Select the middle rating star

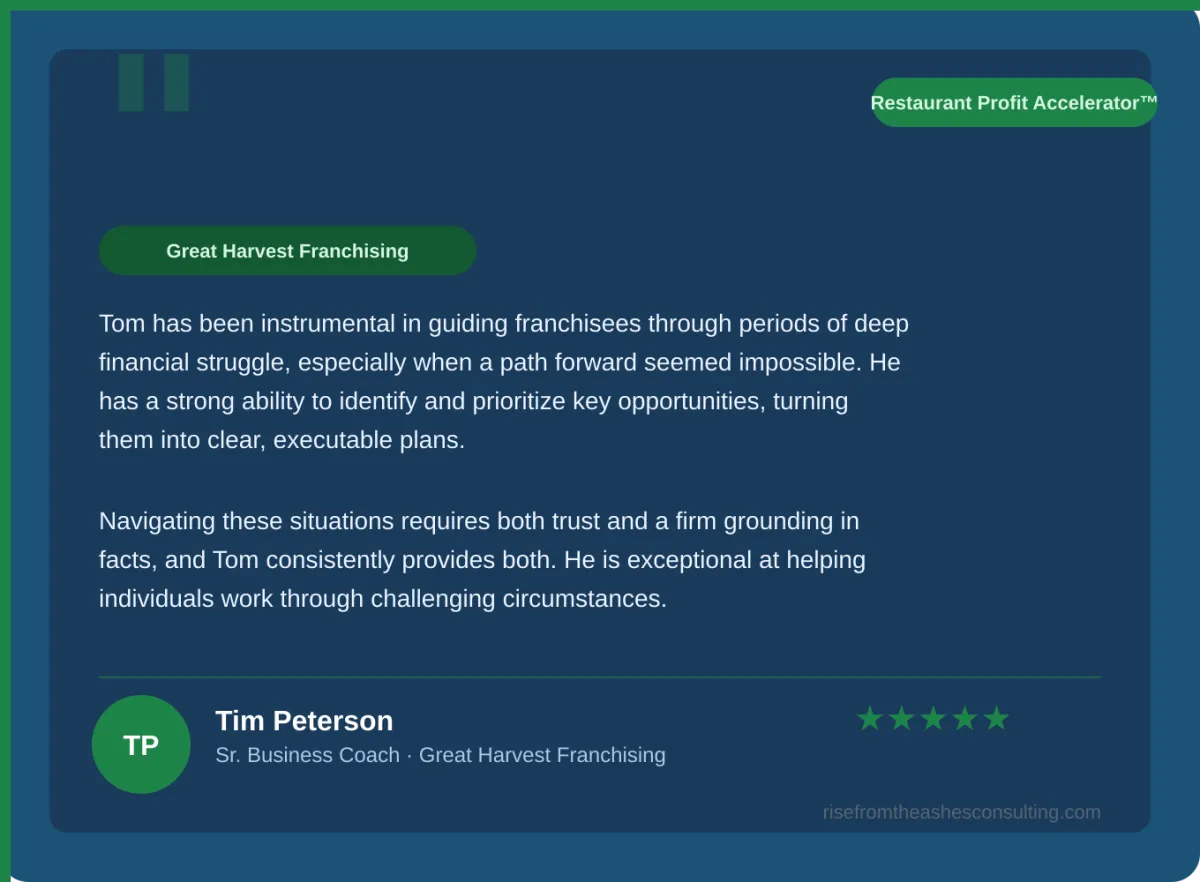[933, 719]
